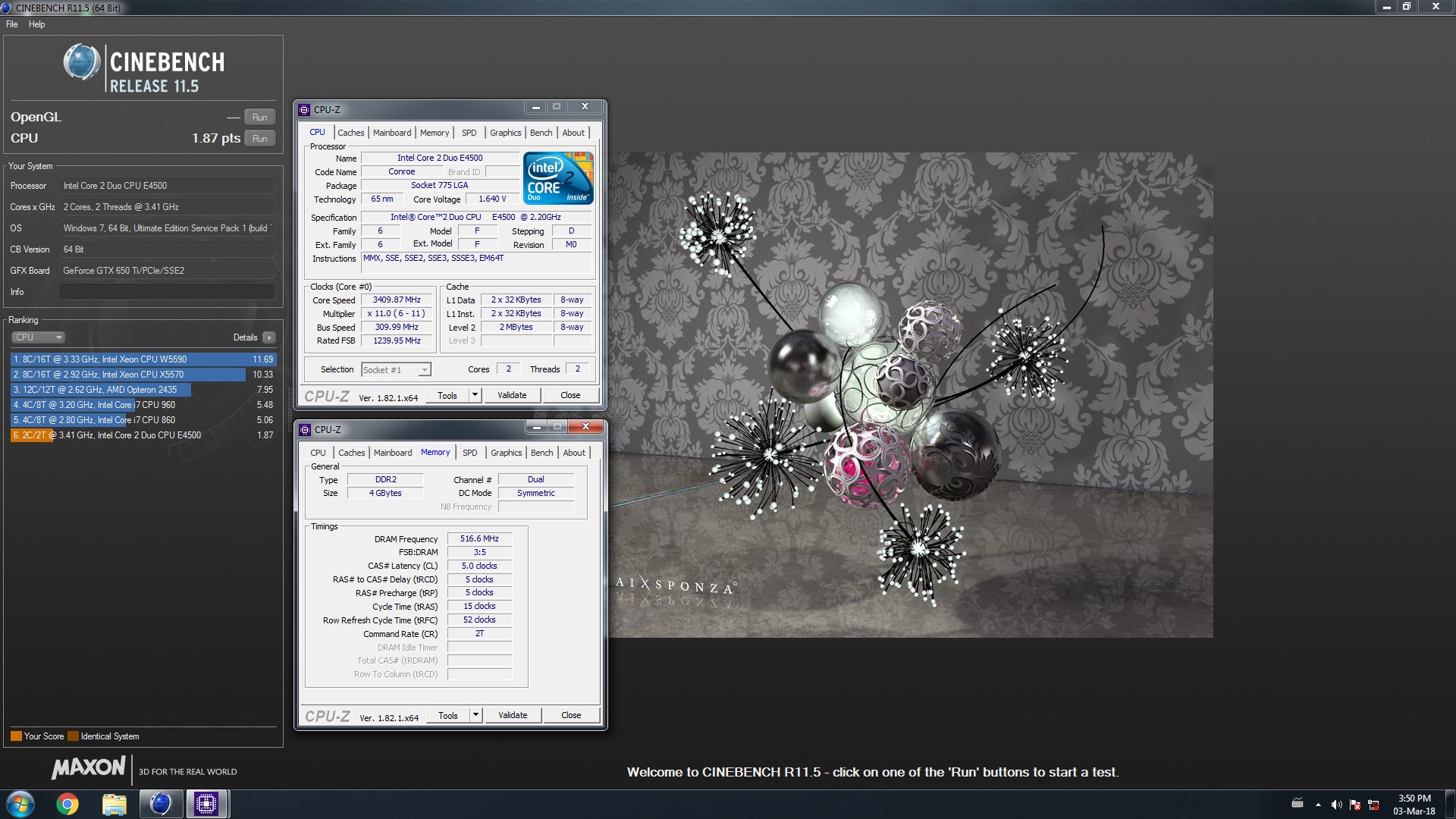The image size is (1456, 819).
Task: Open Graphics tab in upper CPU-Z window
Action: coord(505,133)
